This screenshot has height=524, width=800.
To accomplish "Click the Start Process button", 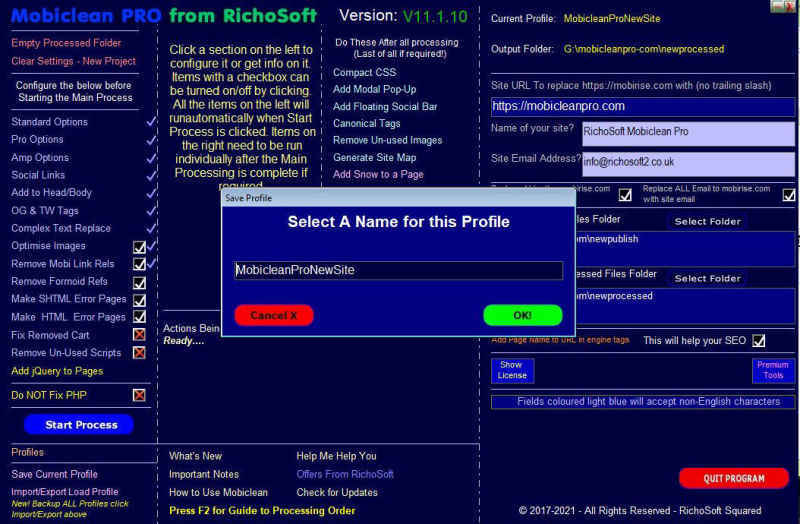I will 79,425.
